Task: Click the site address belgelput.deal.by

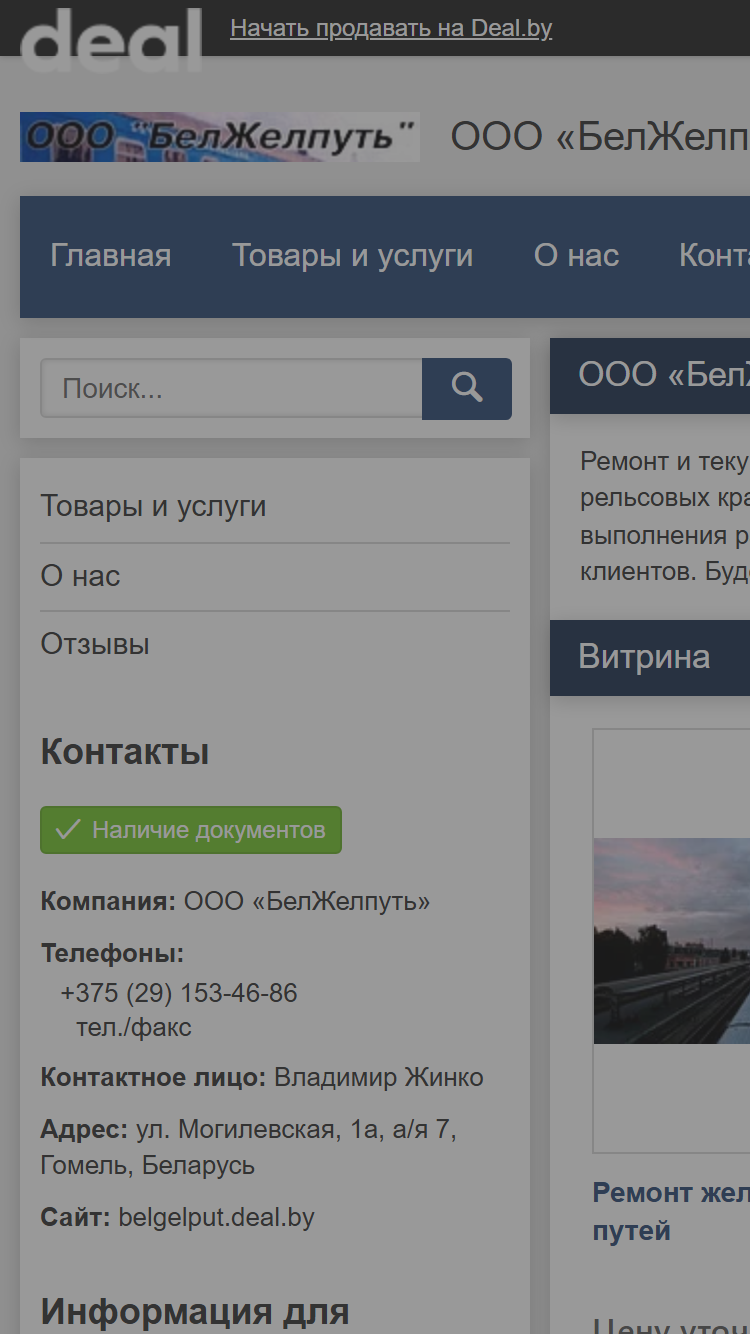Action: 216,1217
